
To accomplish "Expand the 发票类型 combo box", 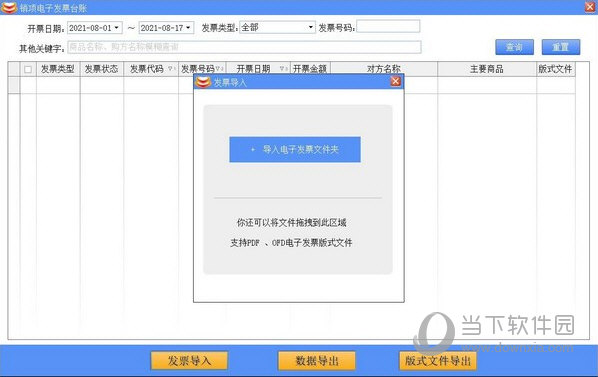I will tap(310, 27).
